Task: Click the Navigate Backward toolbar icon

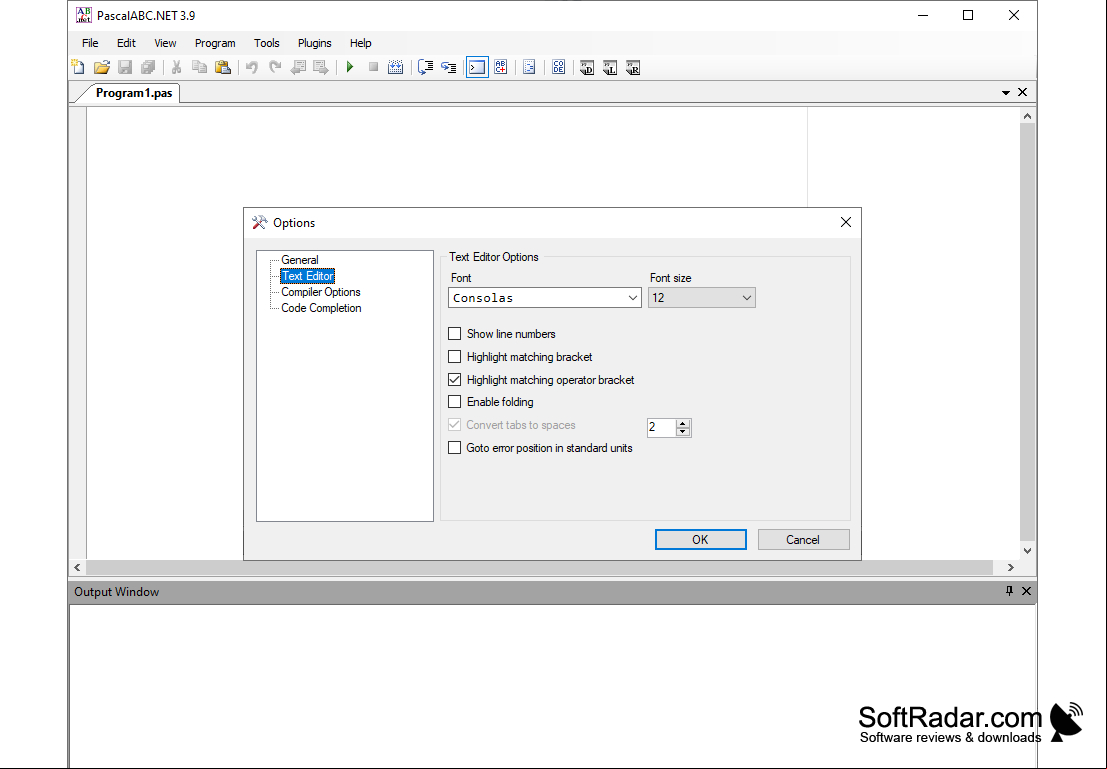Action: [x=298, y=67]
